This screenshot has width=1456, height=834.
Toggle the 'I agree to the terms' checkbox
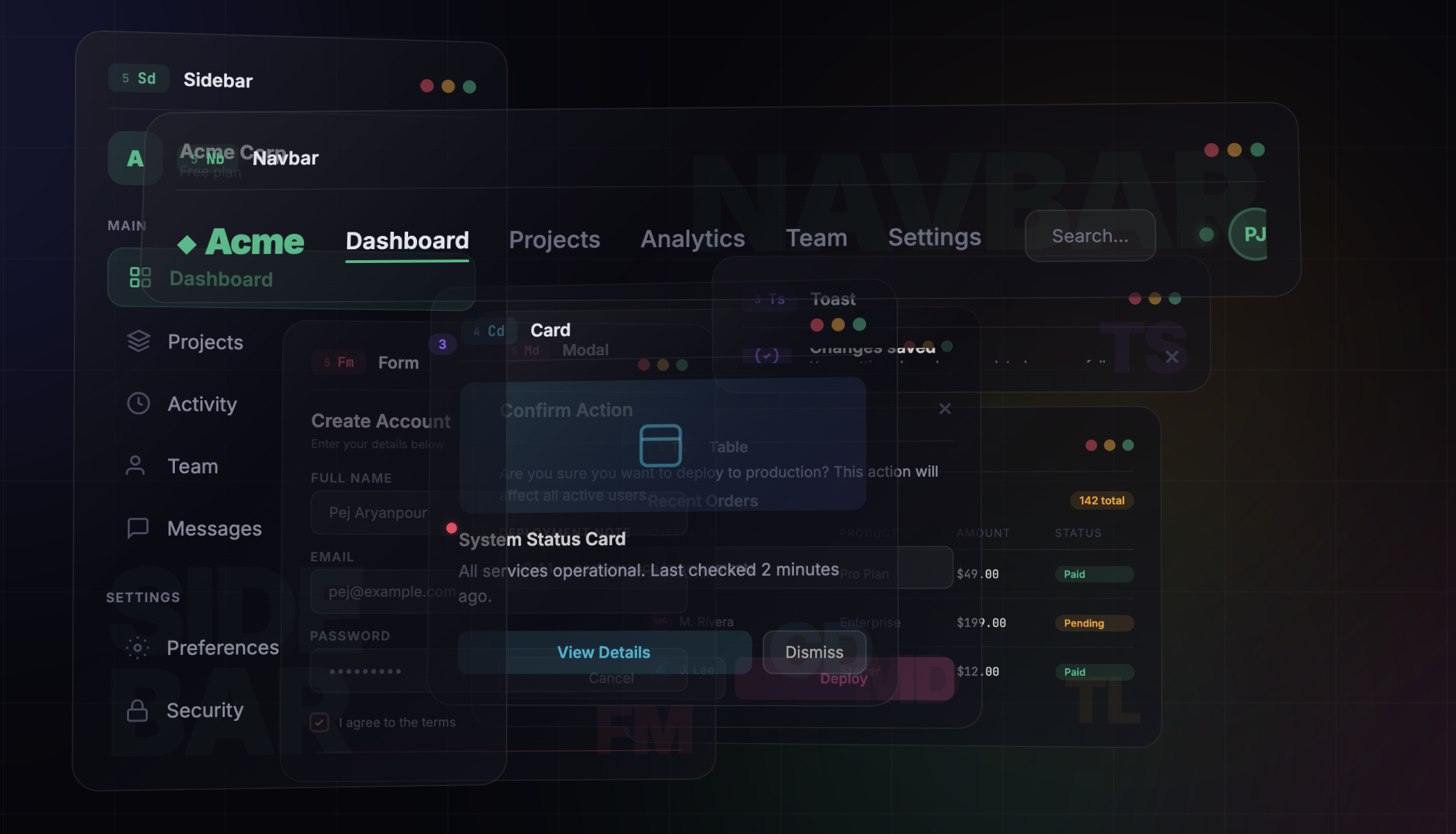click(319, 722)
